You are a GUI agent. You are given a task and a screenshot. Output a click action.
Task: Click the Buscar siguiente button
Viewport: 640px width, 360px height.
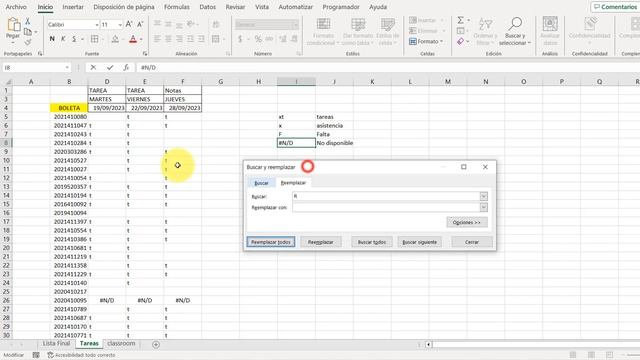(x=420, y=242)
